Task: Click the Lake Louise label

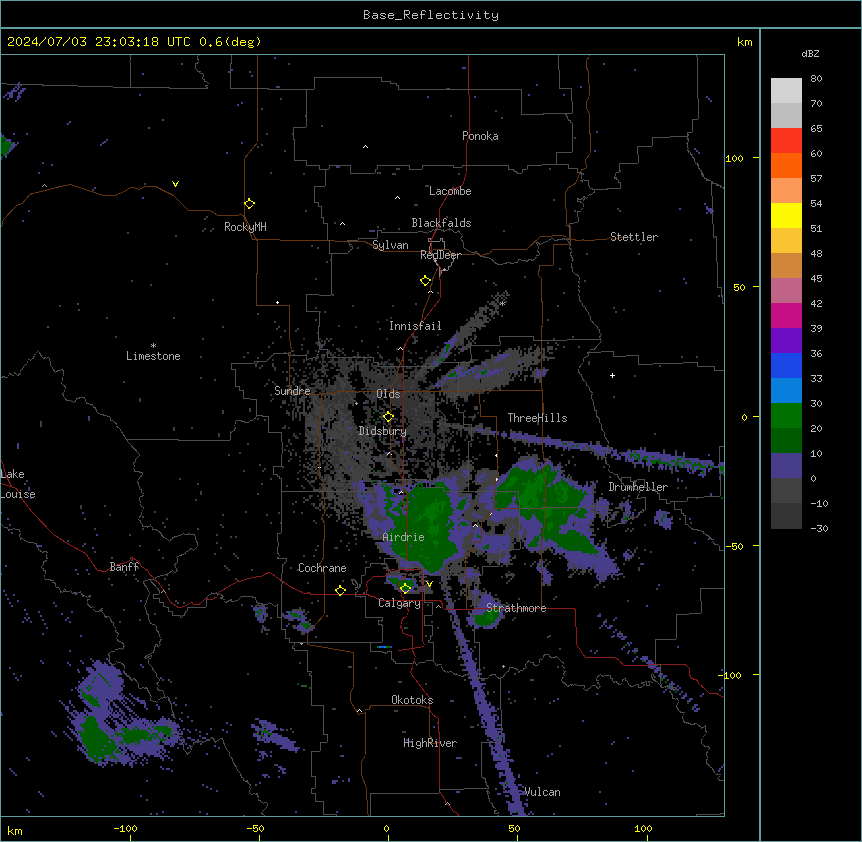Action: pos(18,484)
